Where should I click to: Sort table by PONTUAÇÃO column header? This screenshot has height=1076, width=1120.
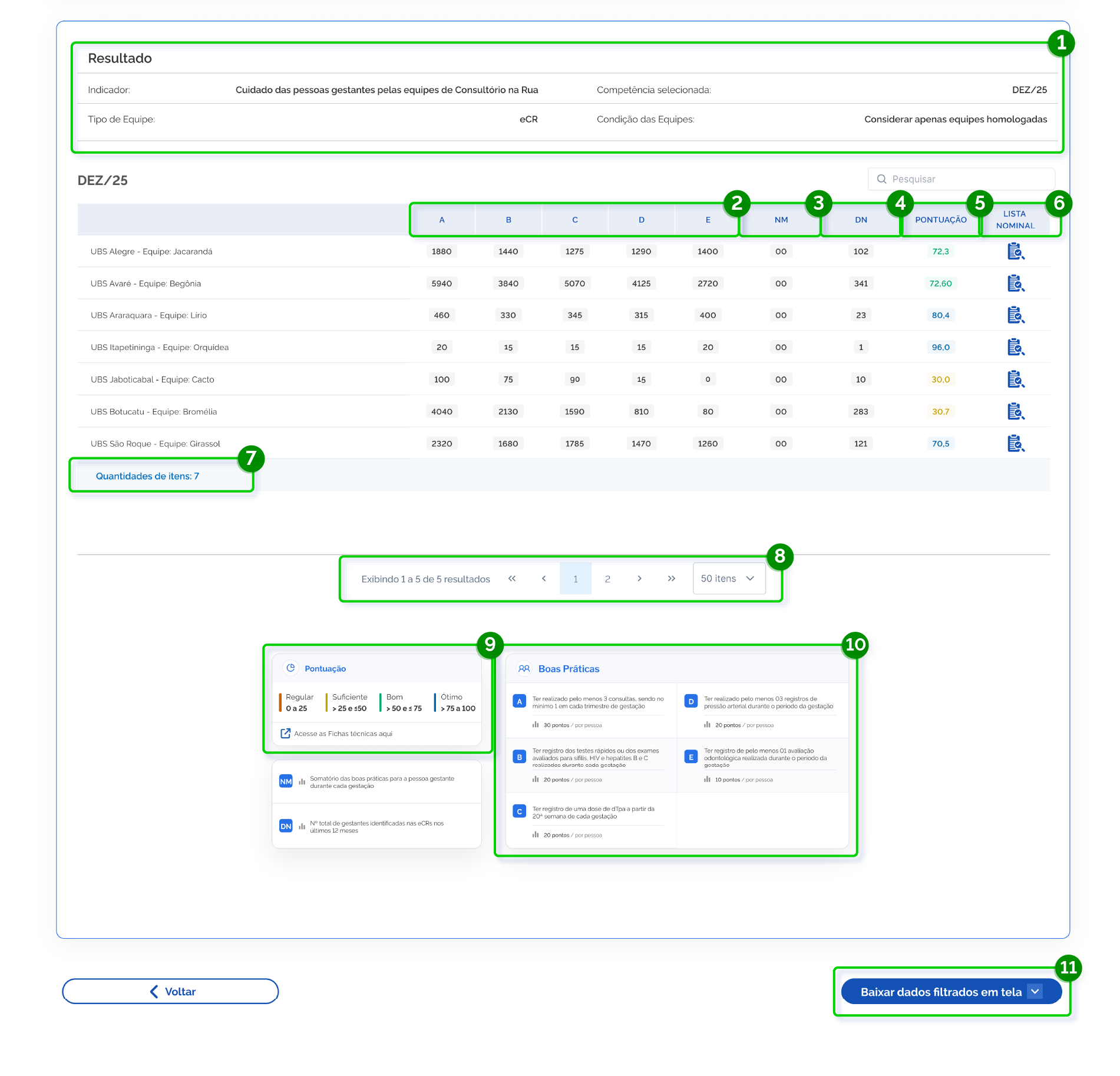(940, 220)
